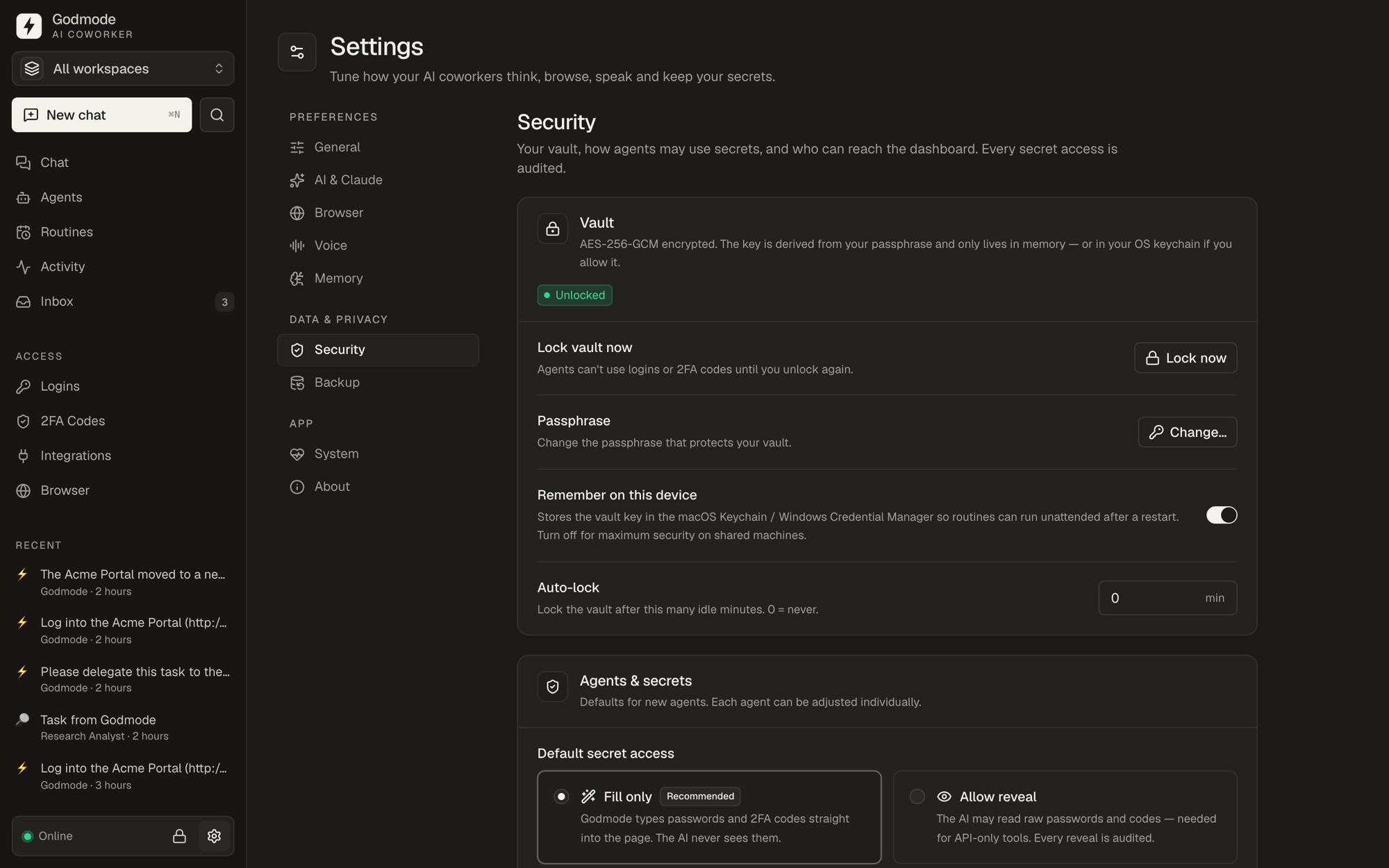The image size is (1389, 868).
Task: Click the Unlocked vault status badge
Action: point(574,295)
